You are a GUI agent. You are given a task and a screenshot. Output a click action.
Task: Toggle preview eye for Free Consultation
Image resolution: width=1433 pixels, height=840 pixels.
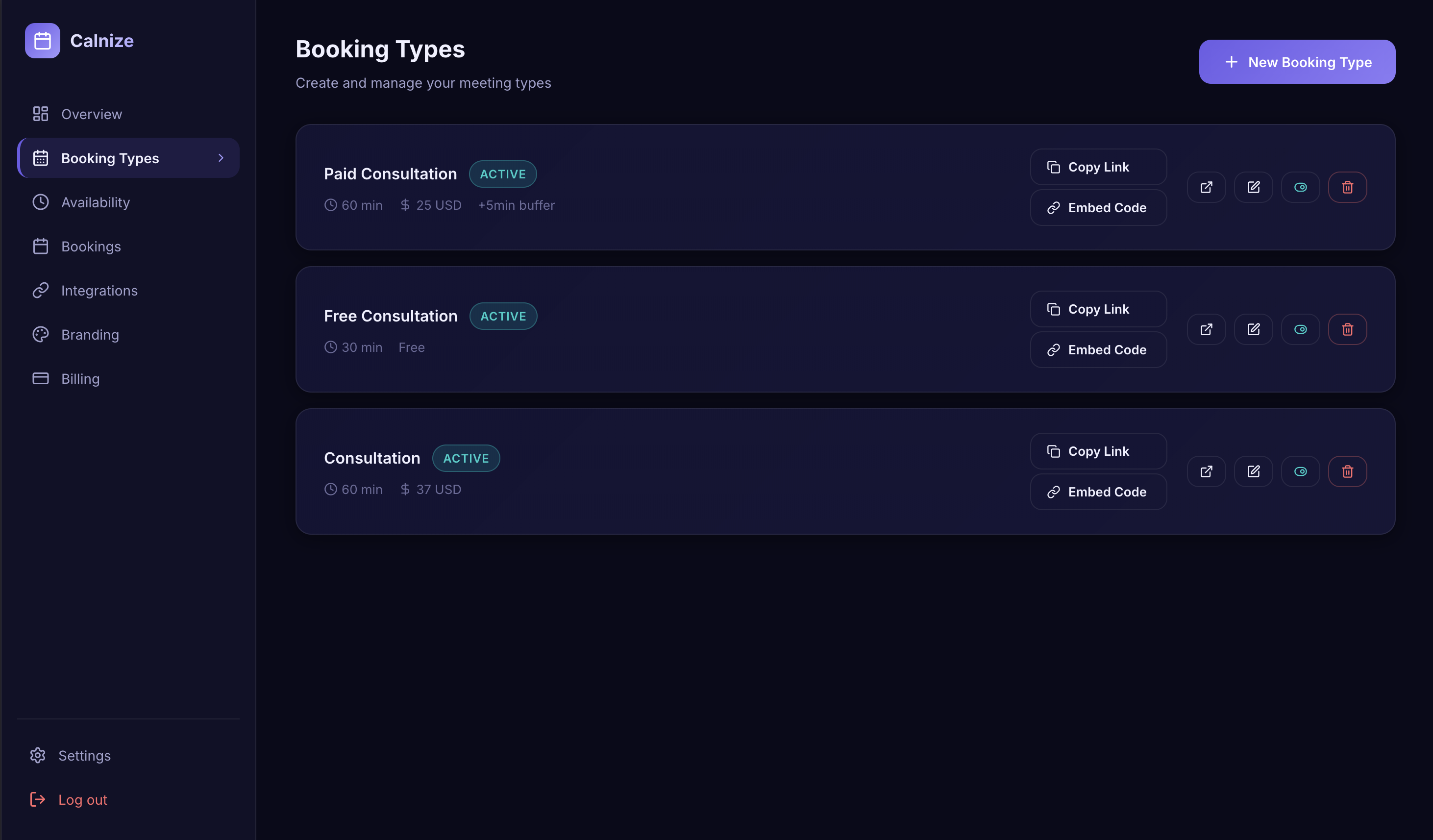tap(1301, 329)
